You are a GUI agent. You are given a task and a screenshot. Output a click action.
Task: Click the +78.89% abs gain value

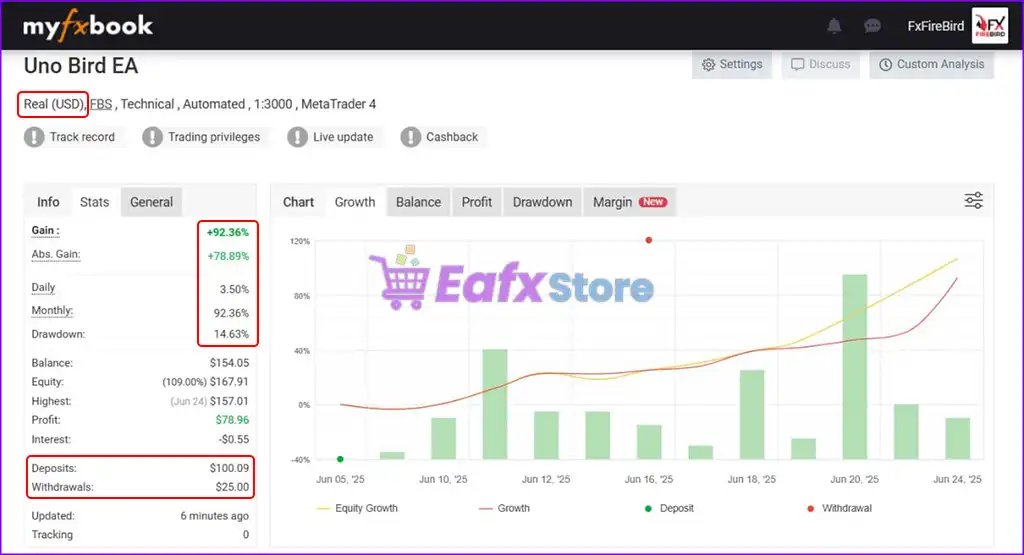click(228, 256)
